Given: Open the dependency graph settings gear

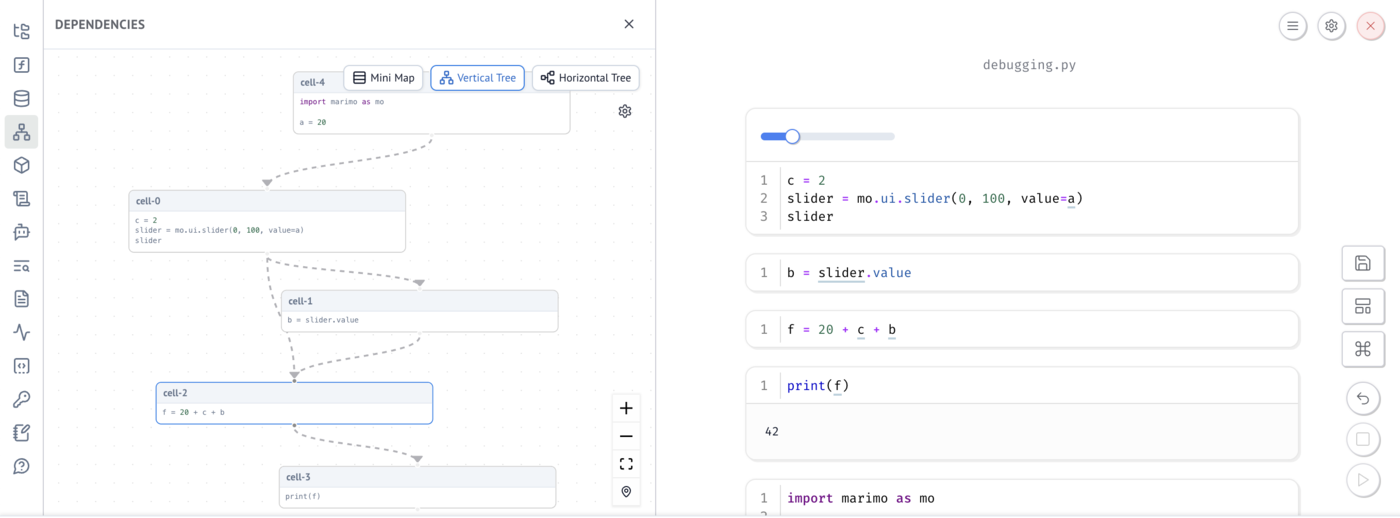Looking at the screenshot, I should click(x=625, y=111).
